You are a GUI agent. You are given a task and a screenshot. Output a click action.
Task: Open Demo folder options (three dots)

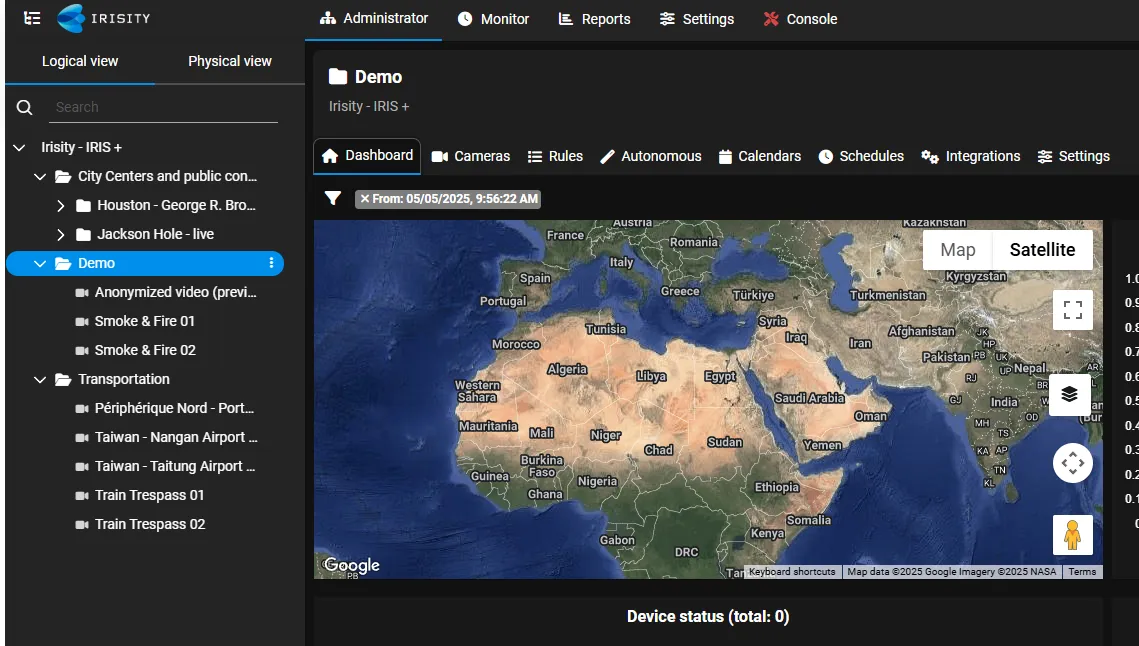point(271,263)
